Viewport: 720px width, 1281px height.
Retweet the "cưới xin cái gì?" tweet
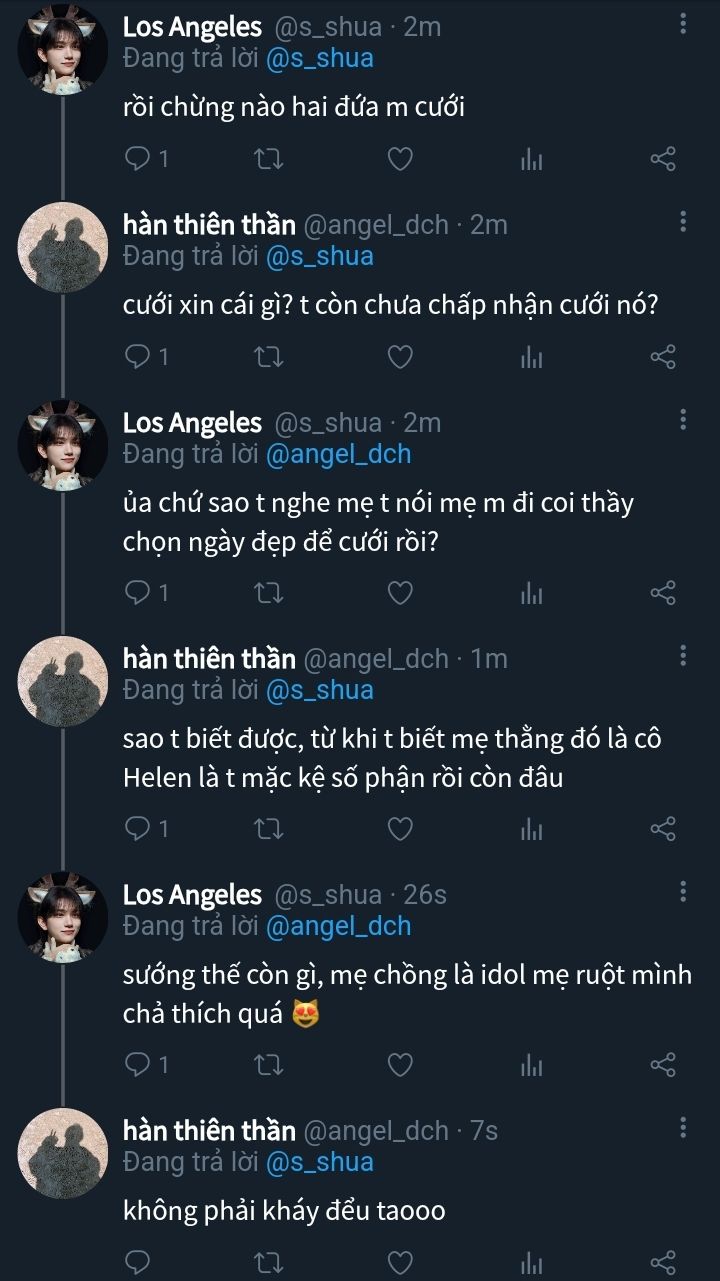[x=270, y=357]
